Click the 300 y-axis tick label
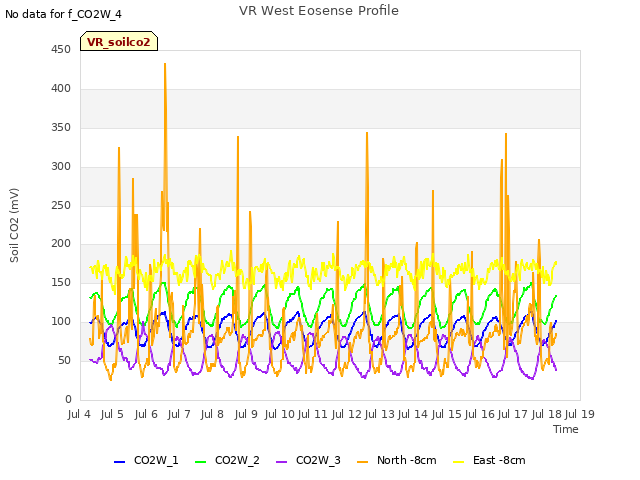Screen dimensions: 640x480 [61, 167]
